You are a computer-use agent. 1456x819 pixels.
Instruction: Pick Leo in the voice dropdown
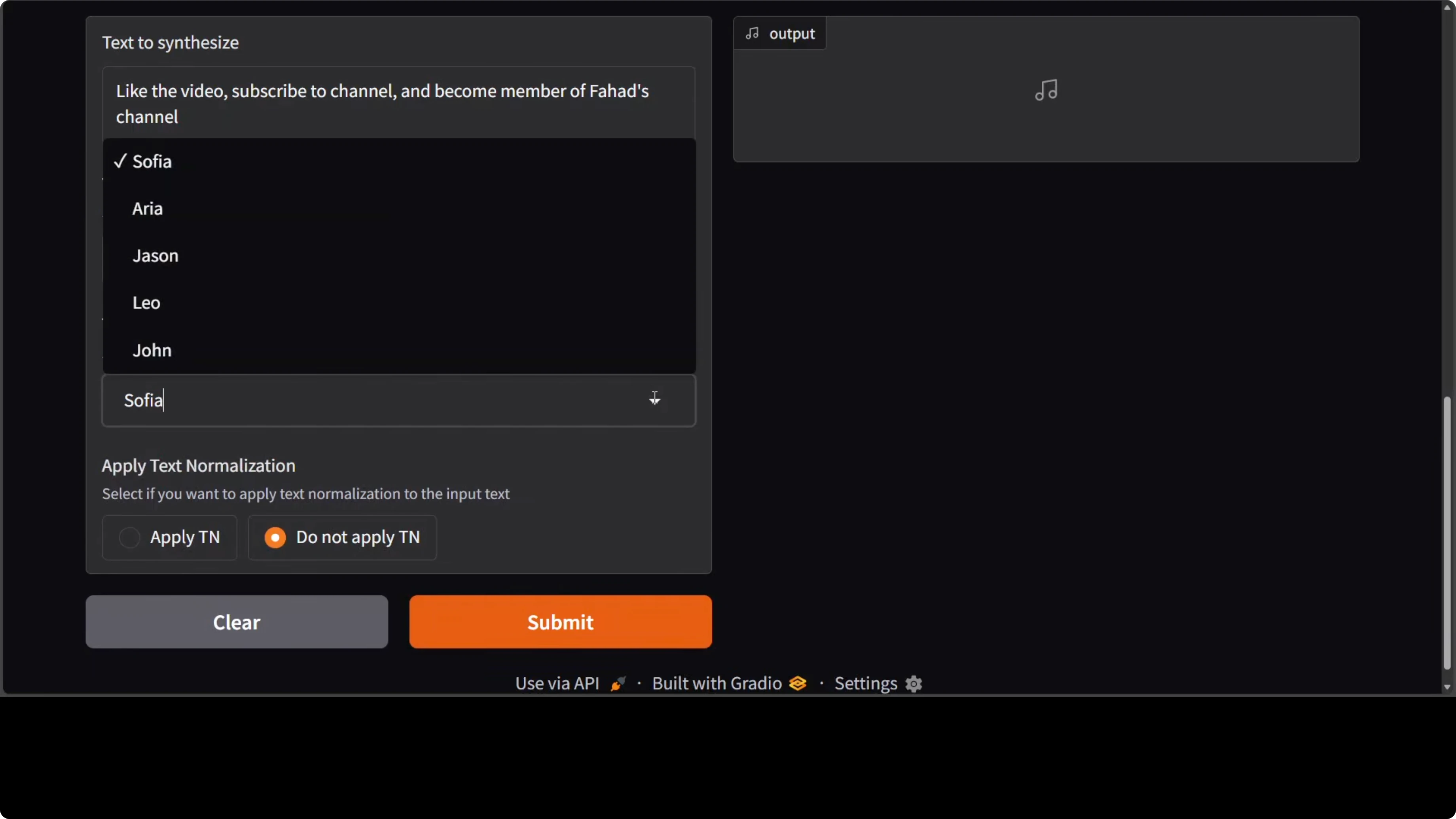click(146, 303)
